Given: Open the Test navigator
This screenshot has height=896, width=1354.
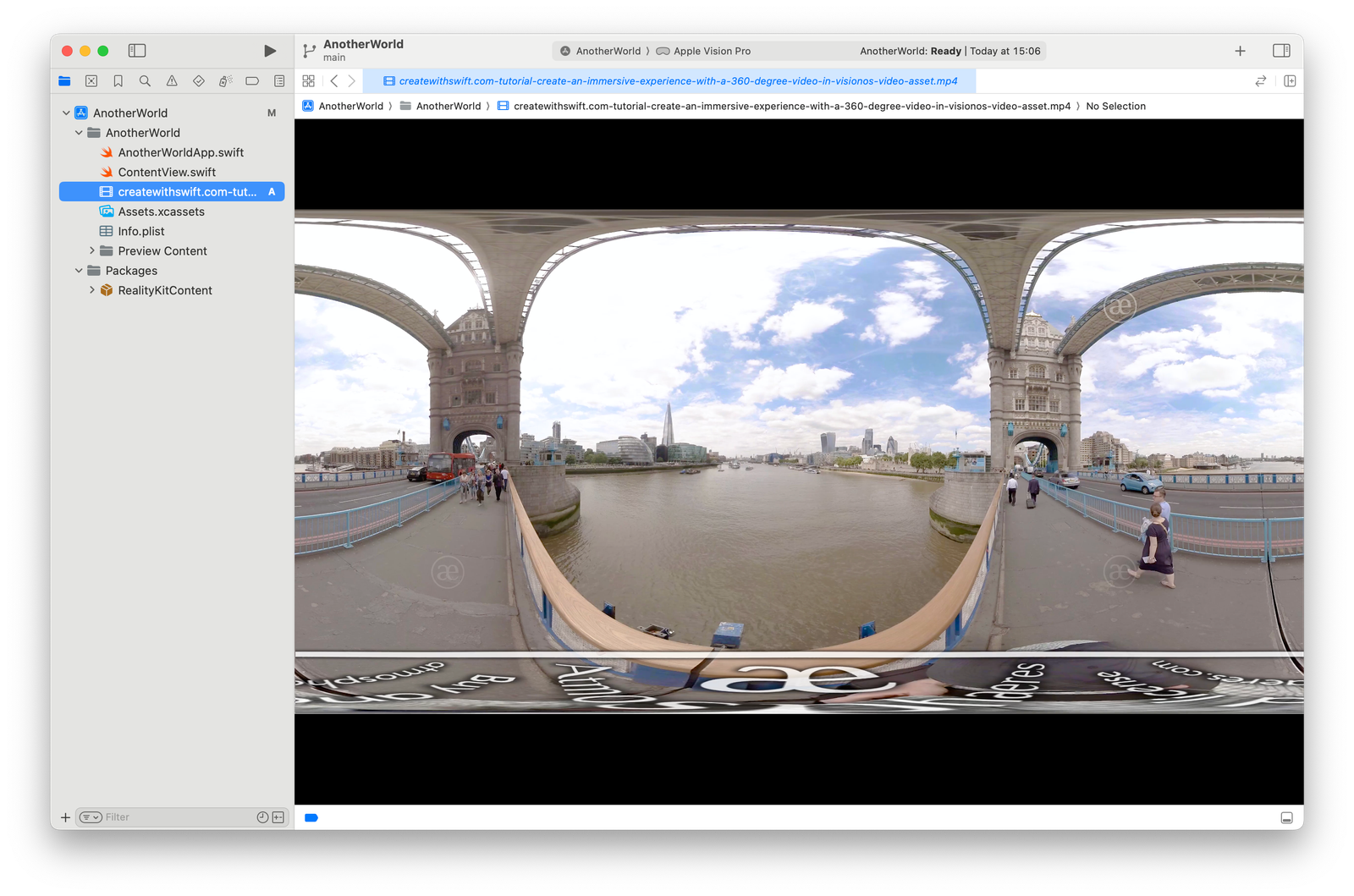Looking at the screenshot, I should (x=199, y=80).
